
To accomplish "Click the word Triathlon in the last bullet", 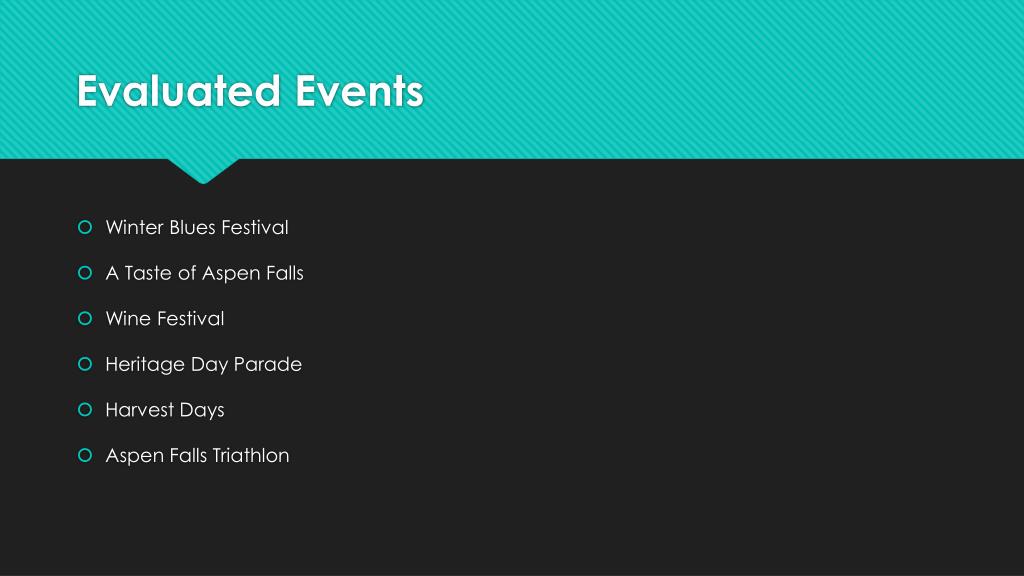I will [251, 455].
